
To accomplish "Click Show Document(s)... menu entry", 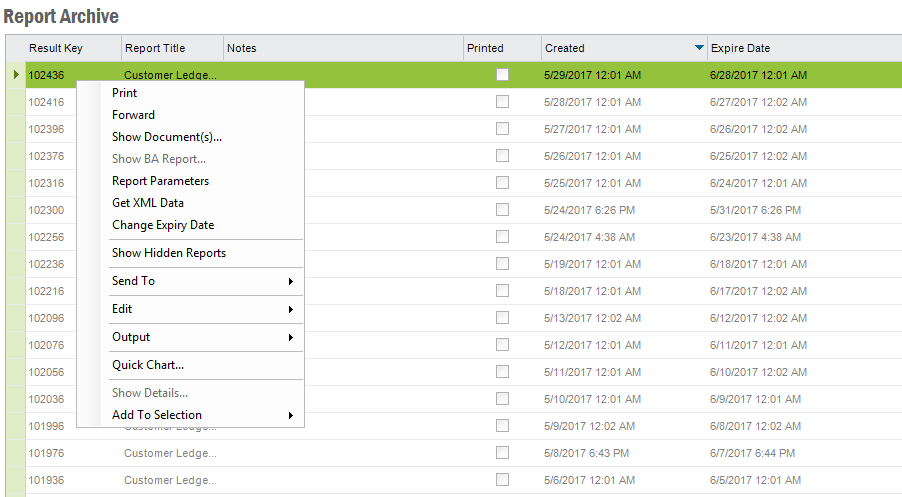I will tap(167, 137).
